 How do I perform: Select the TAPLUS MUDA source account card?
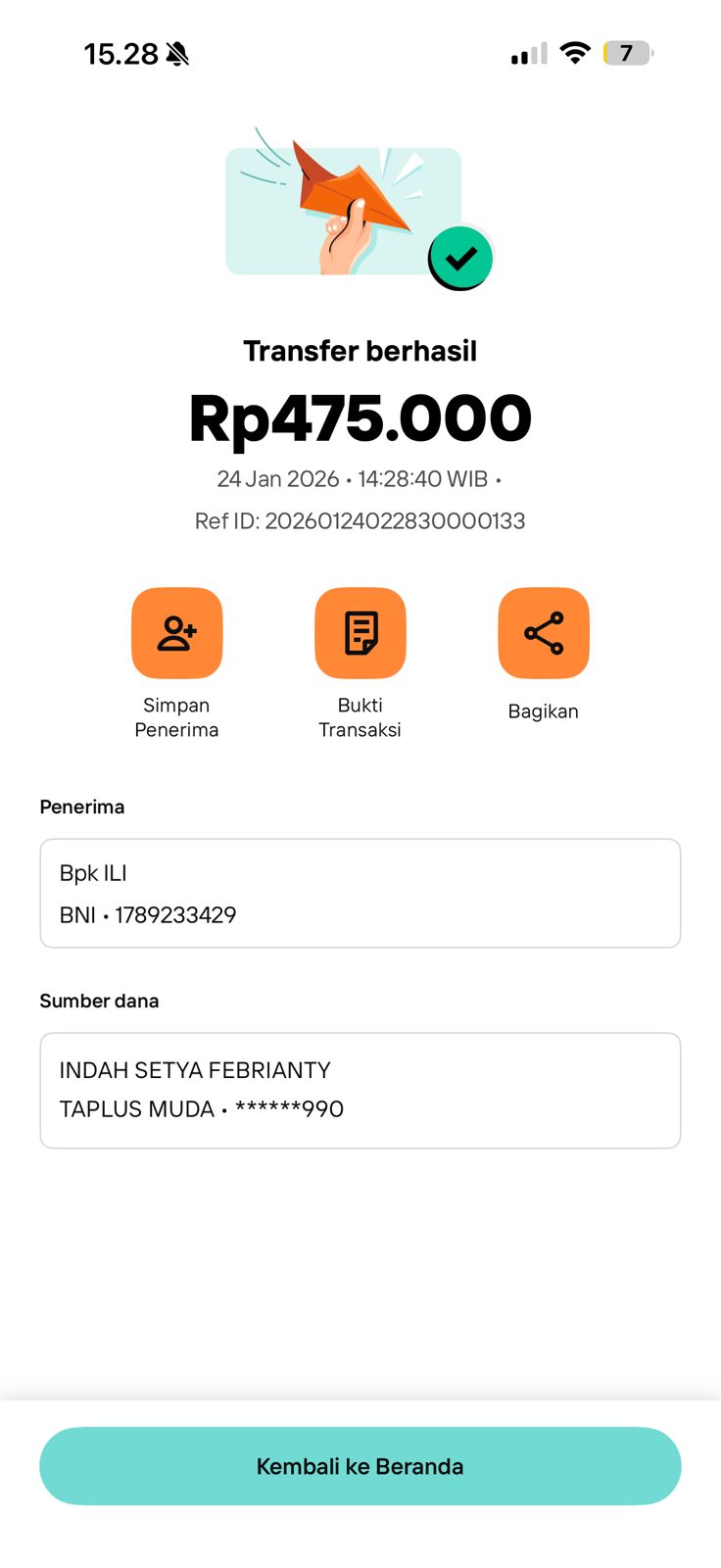click(360, 1090)
